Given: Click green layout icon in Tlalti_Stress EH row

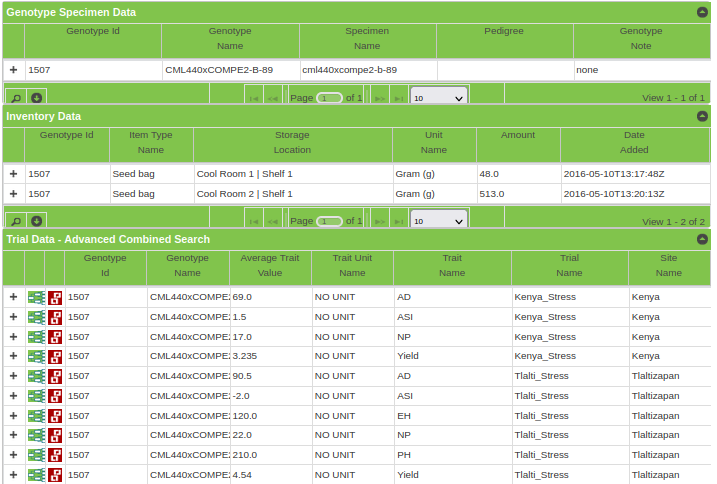Looking at the screenshot, I should (36, 416).
